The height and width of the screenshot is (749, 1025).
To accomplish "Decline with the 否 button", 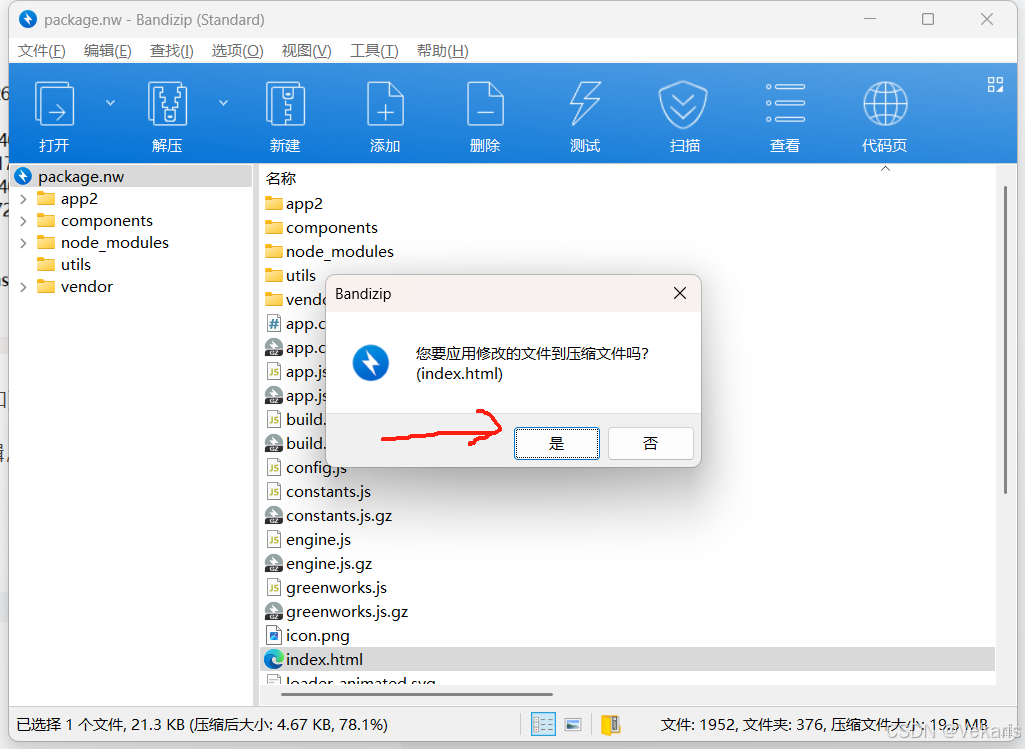I will coord(650,444).
